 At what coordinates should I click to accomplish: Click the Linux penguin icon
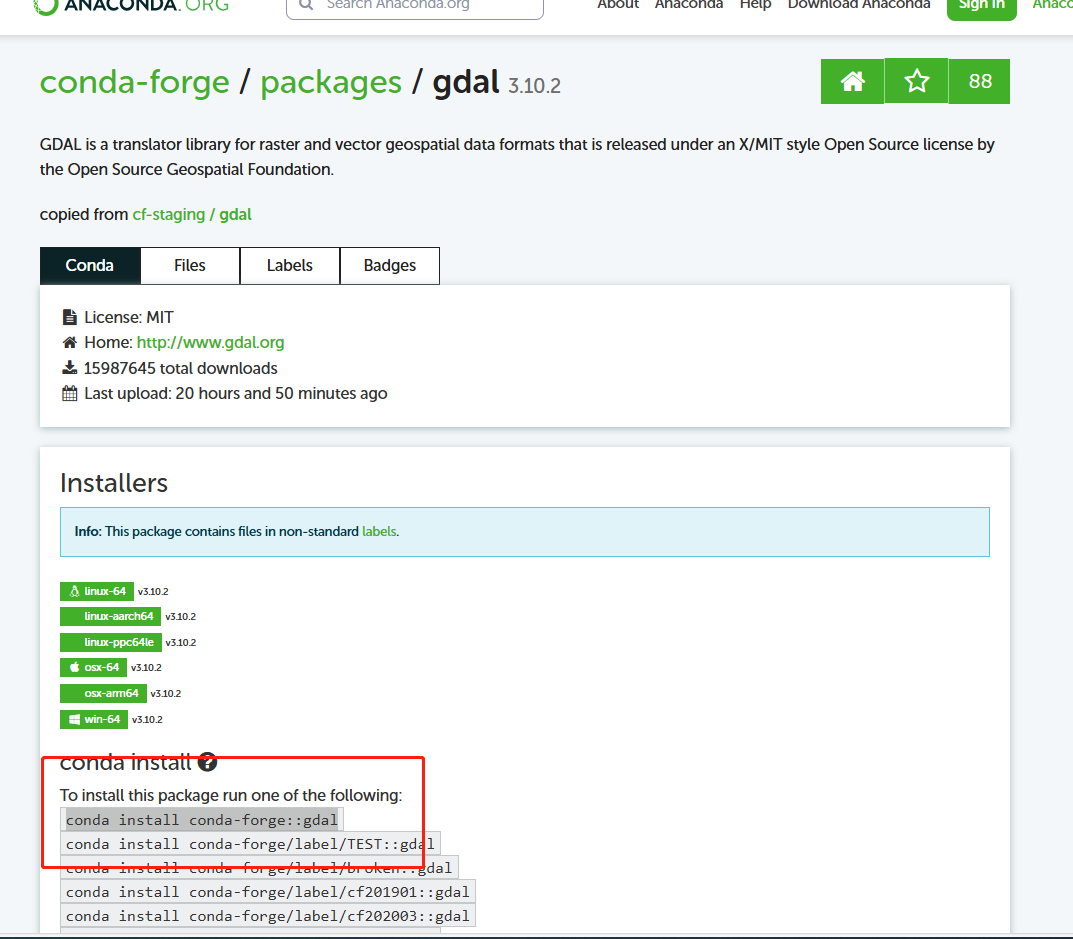[74, 591]
